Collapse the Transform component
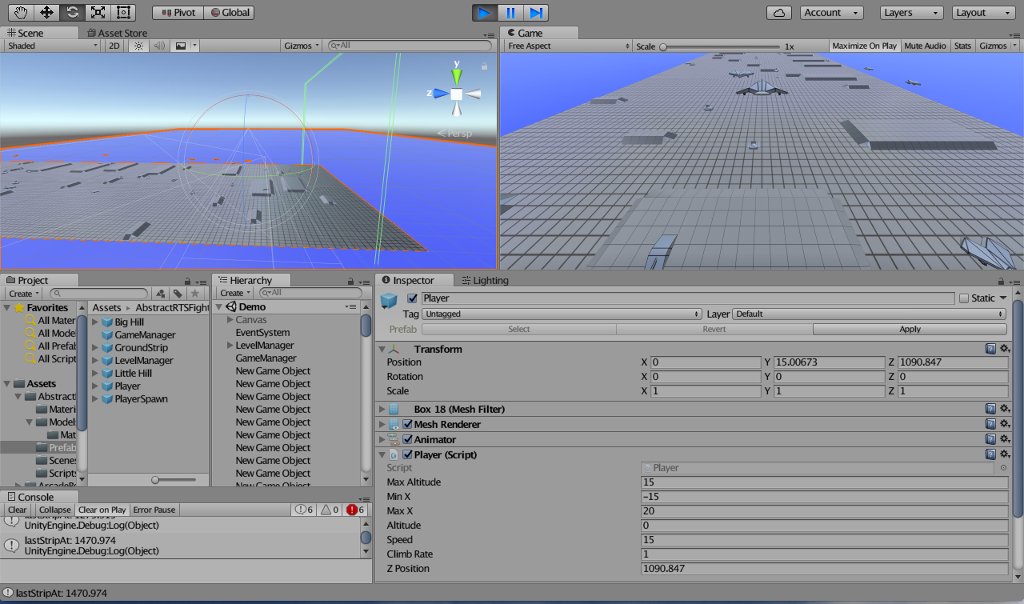This screenshot has width=1024, height=604. pyautogui.click(x=382, y=349)
